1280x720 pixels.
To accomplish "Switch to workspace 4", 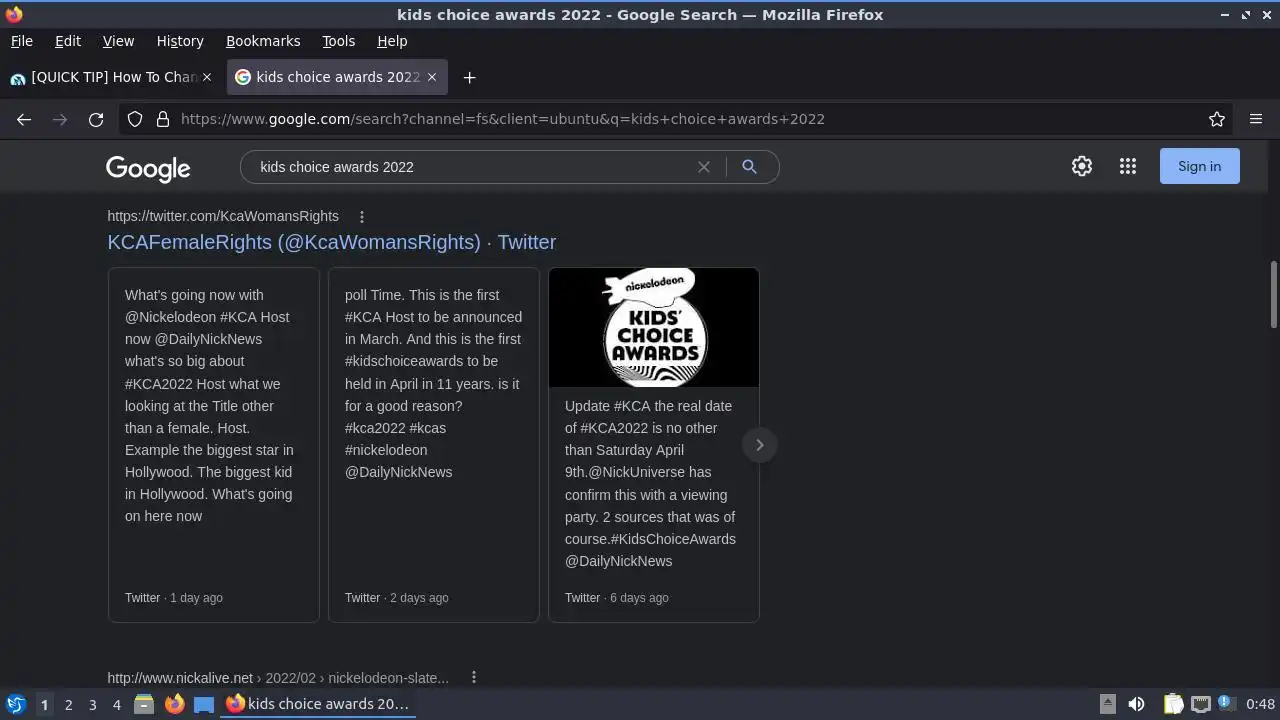I will tap(116, 705).
